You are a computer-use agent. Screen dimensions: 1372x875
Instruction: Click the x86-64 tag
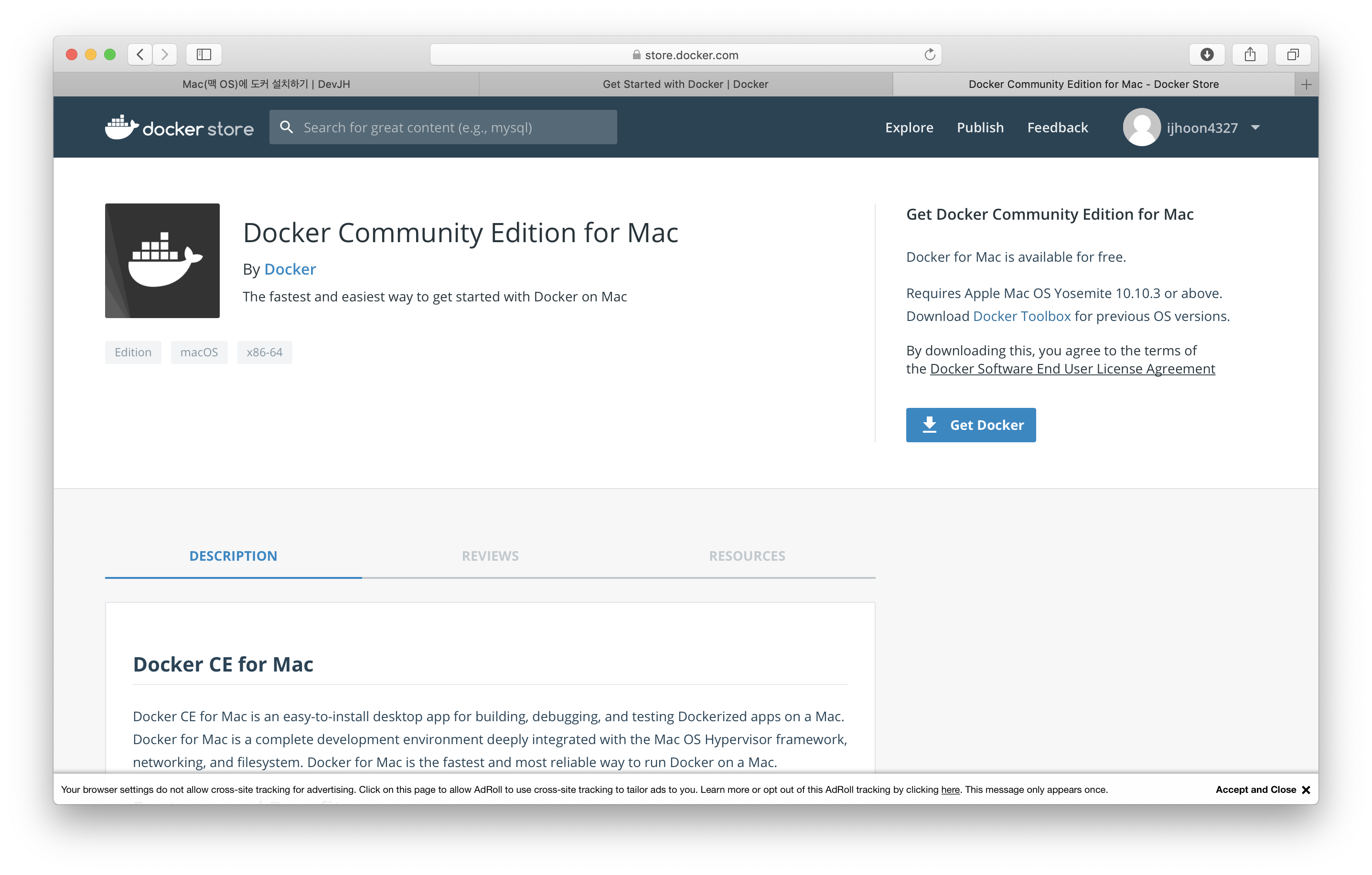click(x=264, y=352)
